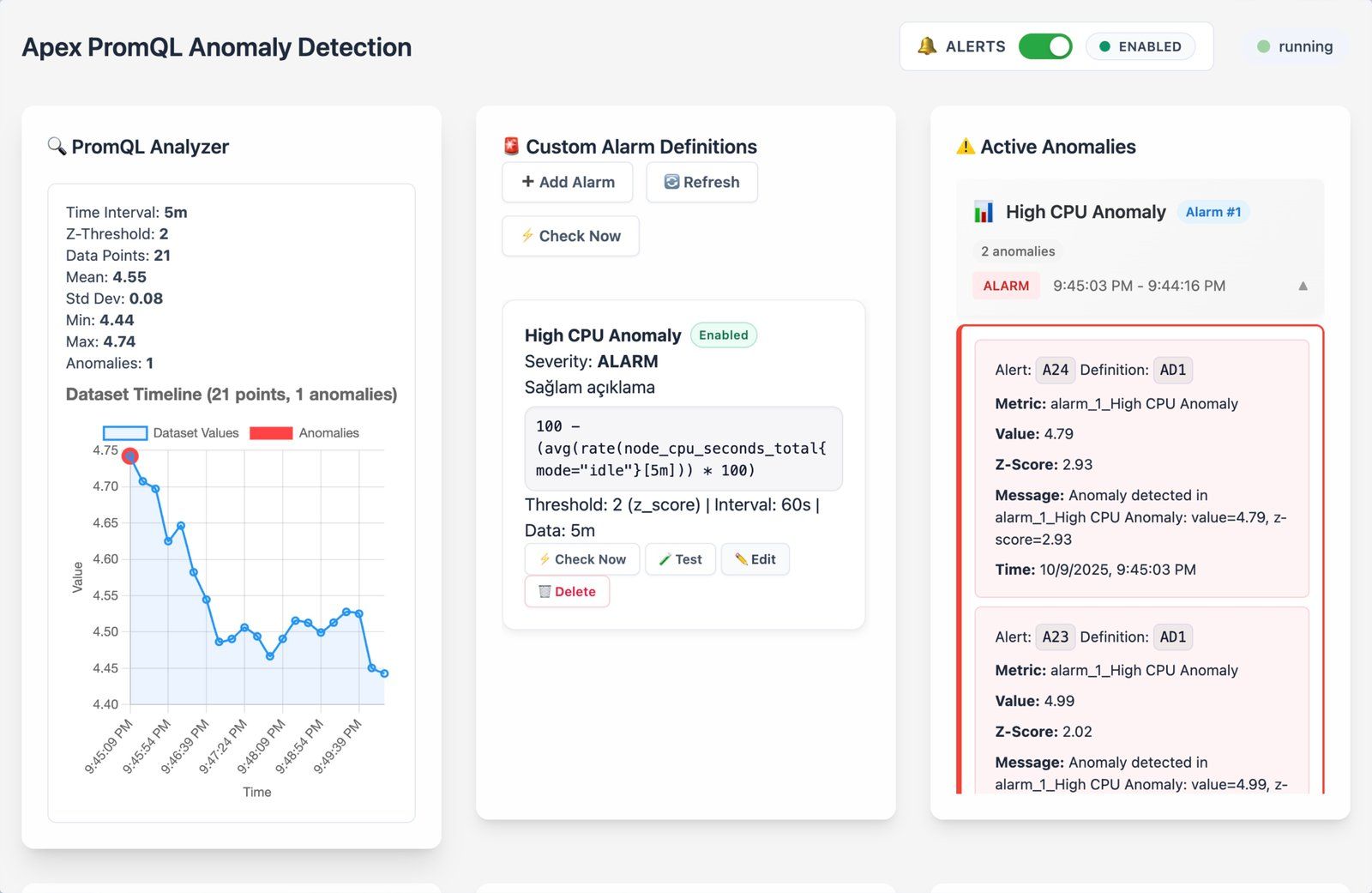Screen dimensions: 1372x893
Task: Click the Max: 4.74 stat
Action: tap(101, 341)
